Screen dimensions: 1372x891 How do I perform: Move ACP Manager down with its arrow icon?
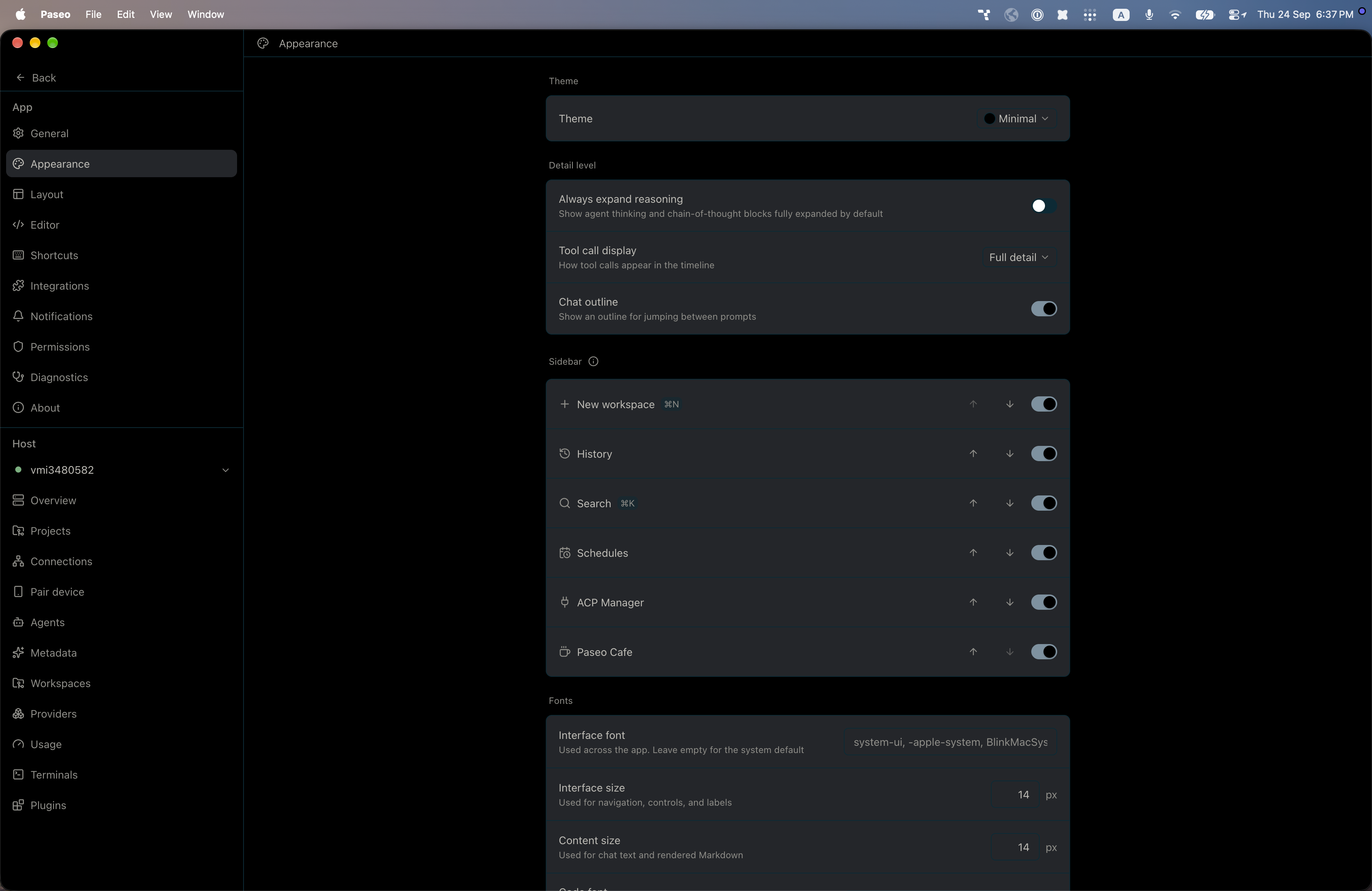[x=1010, y=602]
